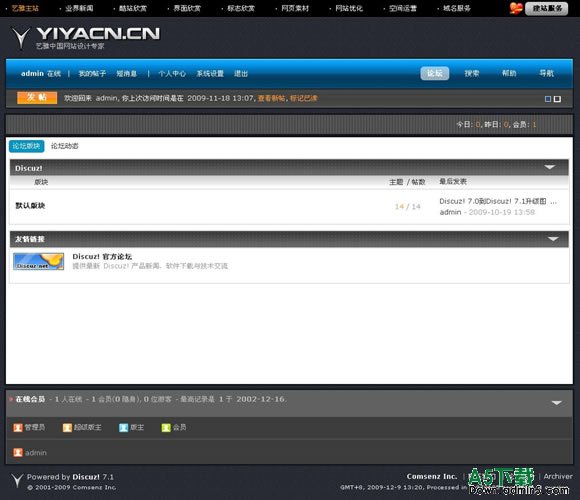
Task: Open 系统设置
Action: 210,74
